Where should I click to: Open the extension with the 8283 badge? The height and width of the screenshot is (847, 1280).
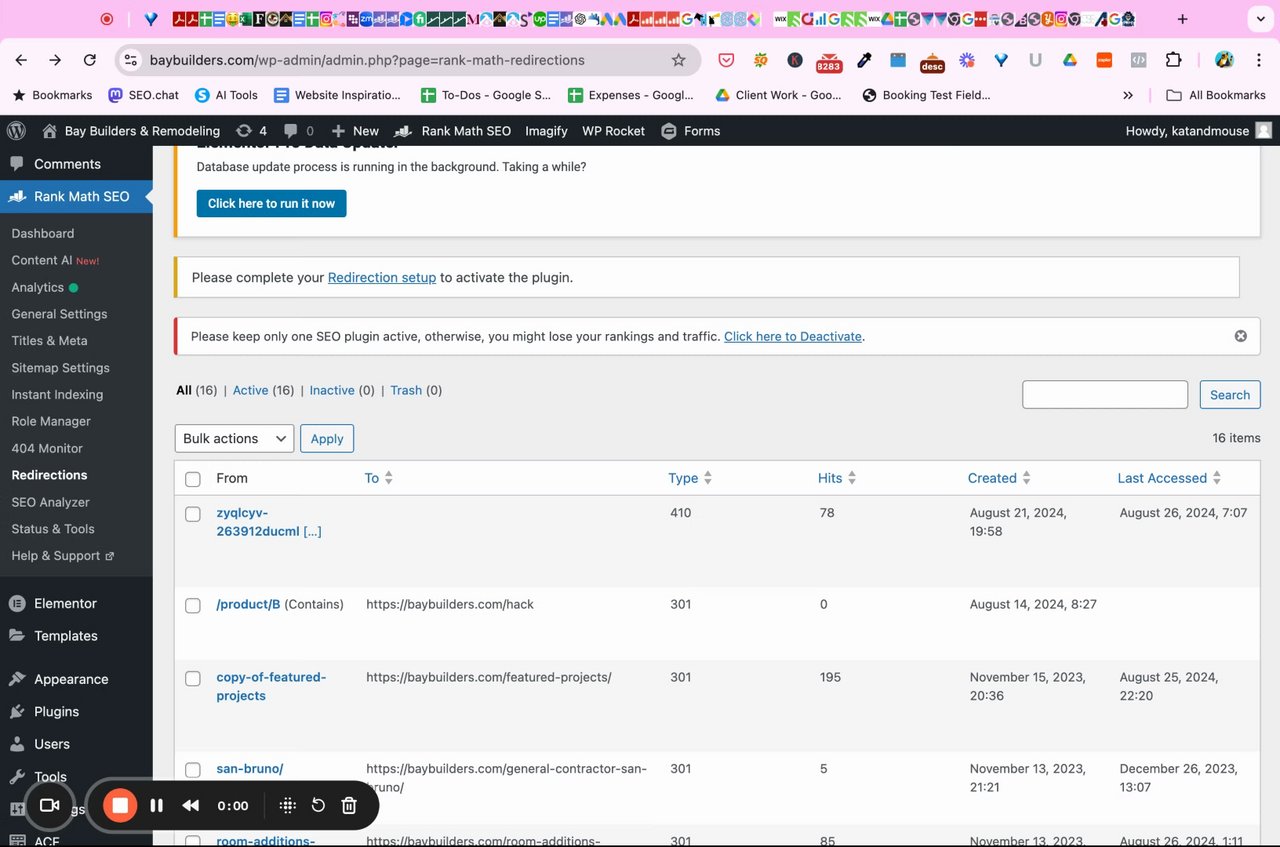tap(829, 62)
